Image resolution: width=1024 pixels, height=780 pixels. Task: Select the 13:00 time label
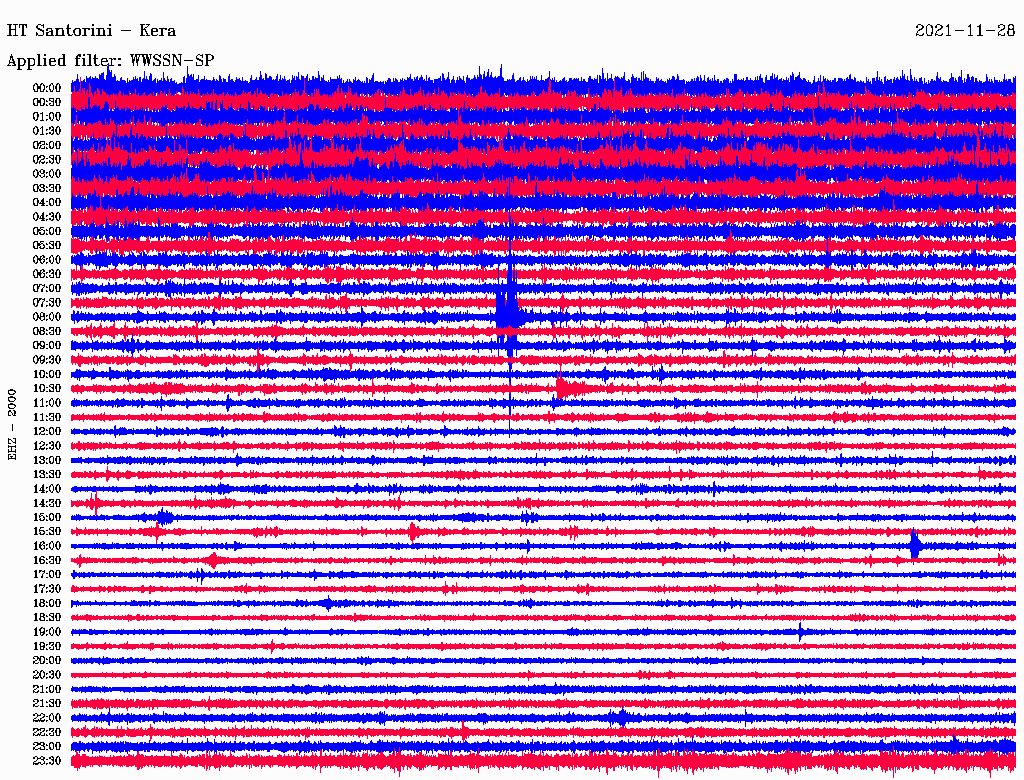pos(47,461)
